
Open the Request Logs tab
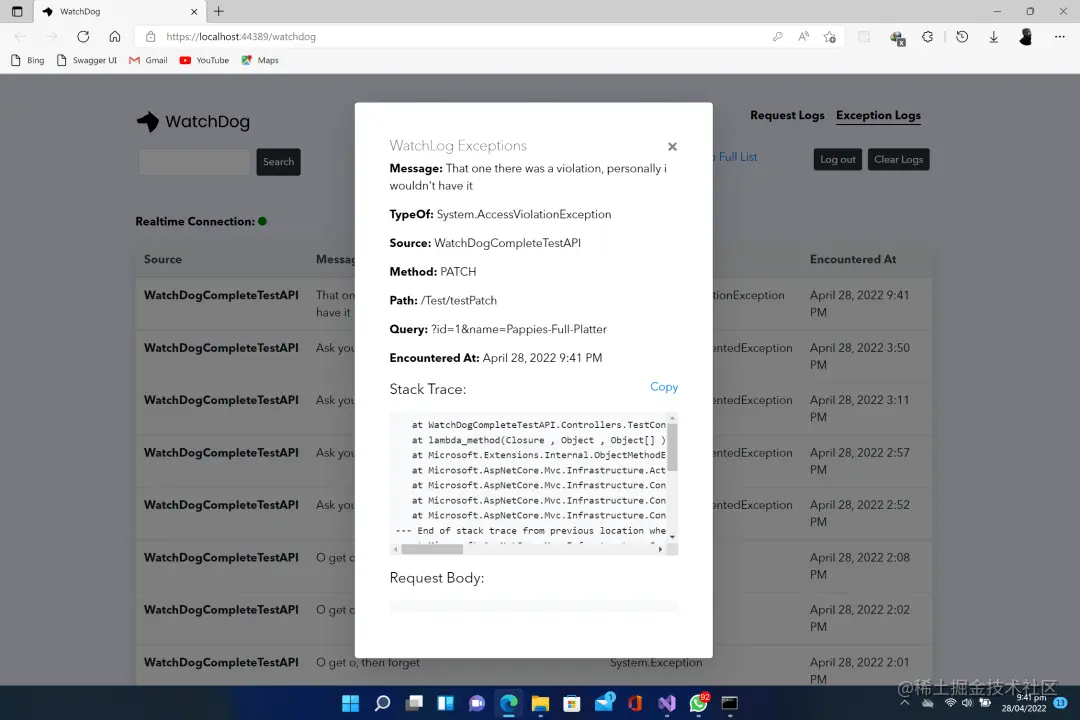(787, 115)
